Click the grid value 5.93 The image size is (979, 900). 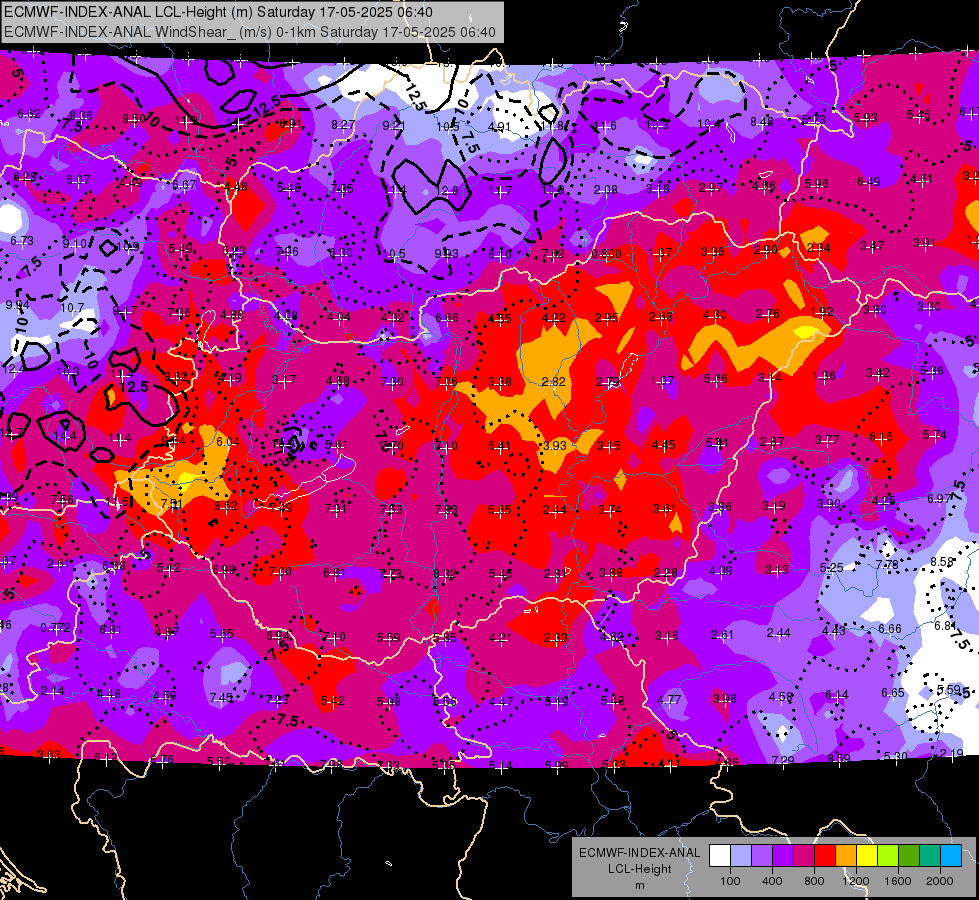pos(866,117)
